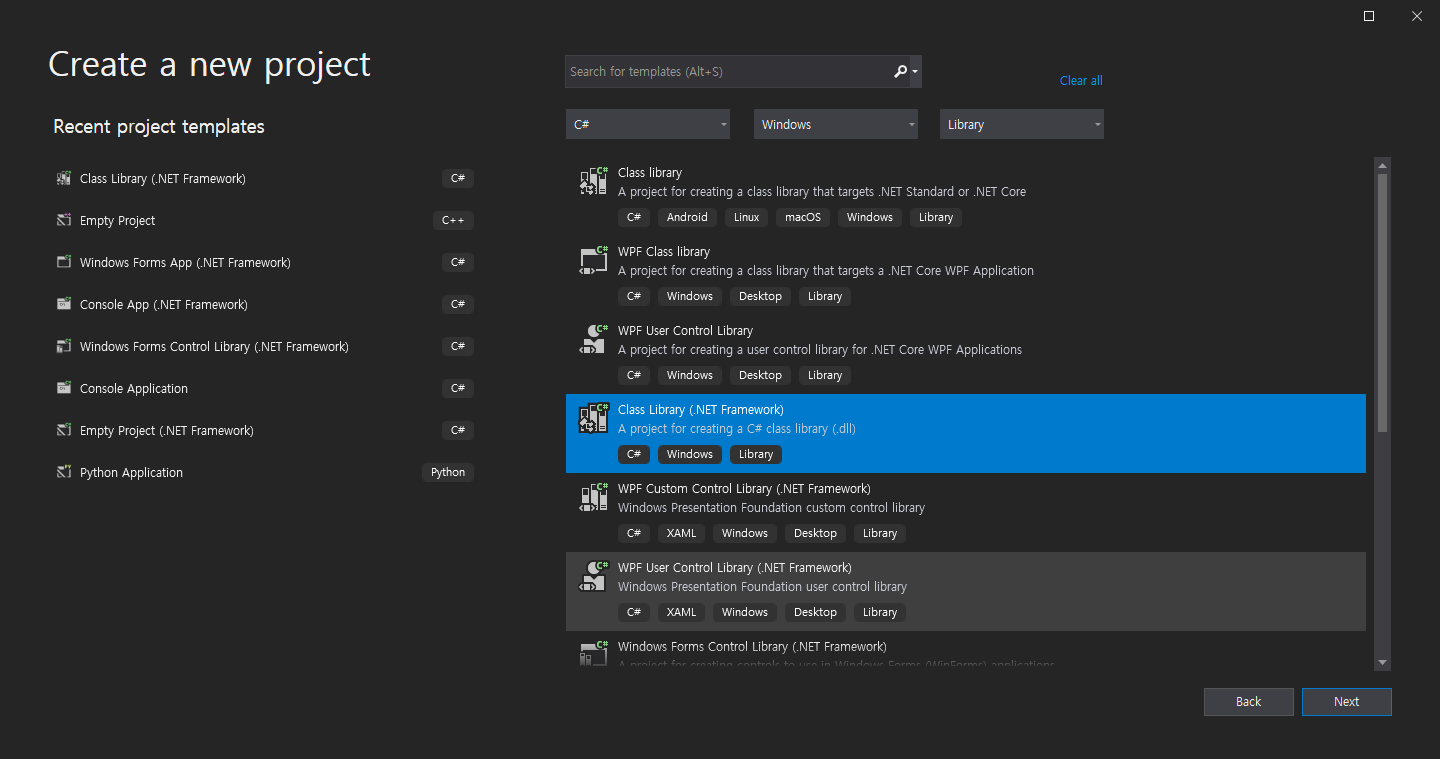Click the Python tag beside Python Application
The height and width of the screenshot is (759, 1440).
[448, 473]
